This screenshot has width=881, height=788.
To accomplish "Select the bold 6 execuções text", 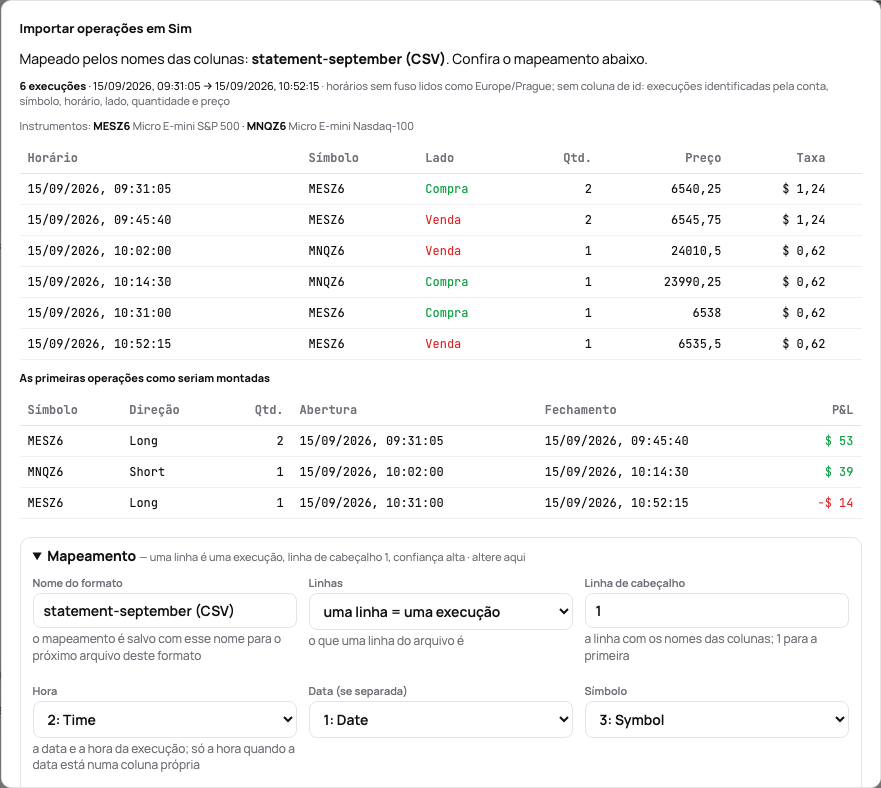I will pos(53,87).
